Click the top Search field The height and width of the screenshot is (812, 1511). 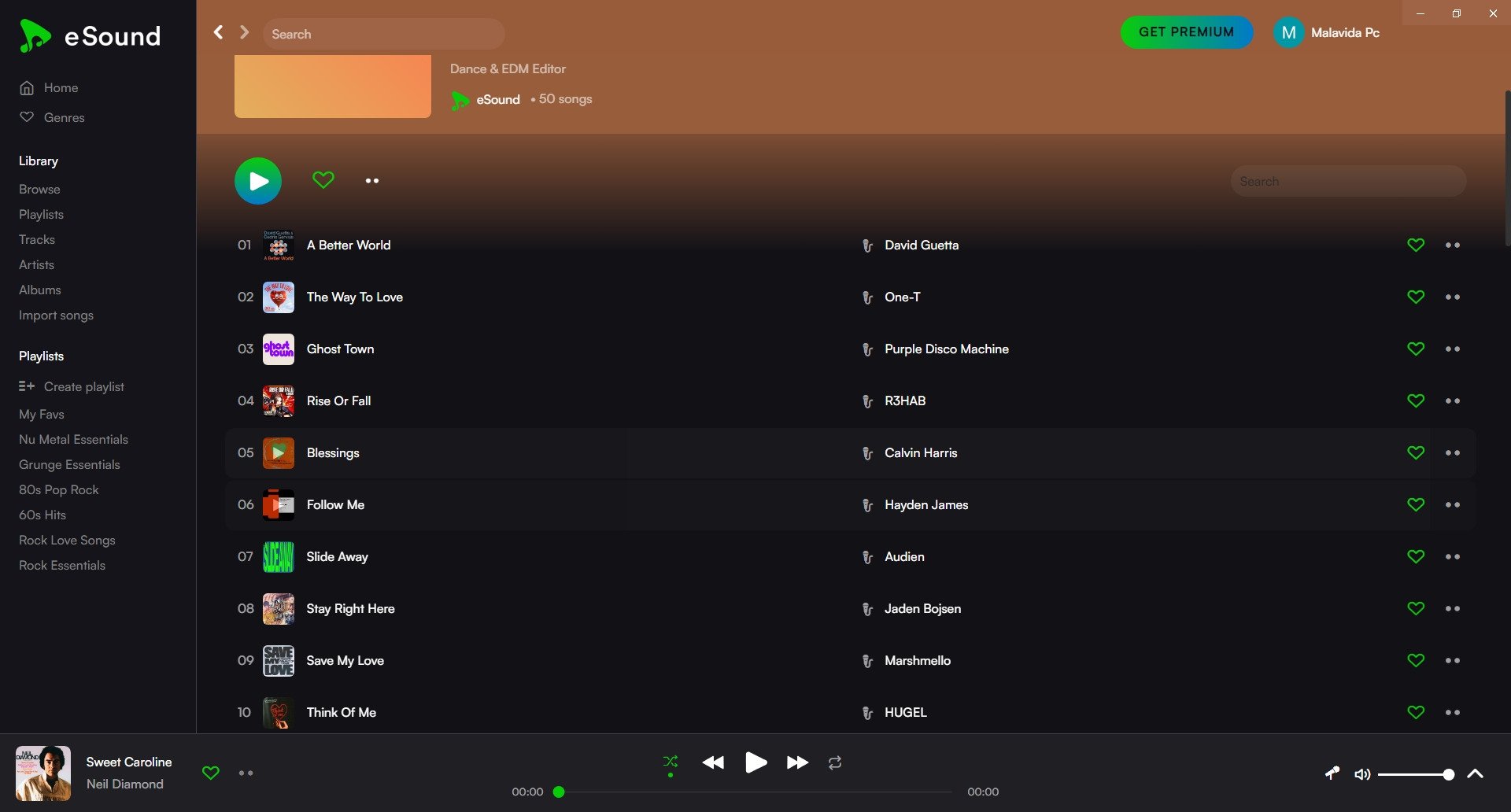pyautogui.click(x=384, y=34)
